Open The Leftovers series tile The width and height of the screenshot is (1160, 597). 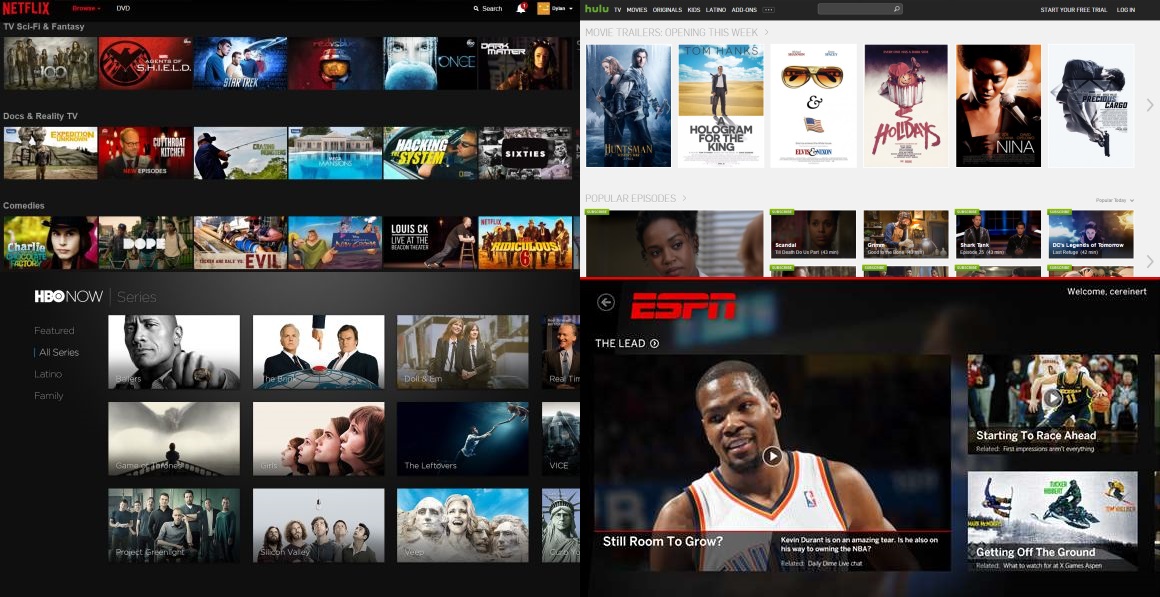click(462, 439)
